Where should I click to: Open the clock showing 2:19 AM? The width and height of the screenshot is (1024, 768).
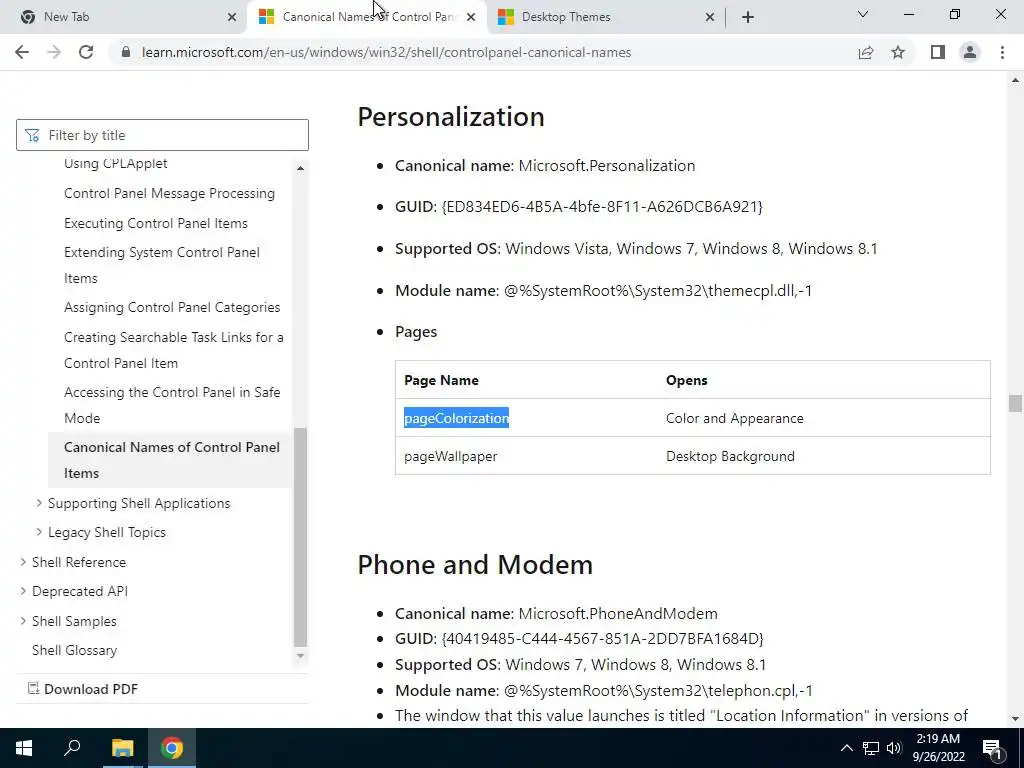pyautogui.click(x=938, y=748)
